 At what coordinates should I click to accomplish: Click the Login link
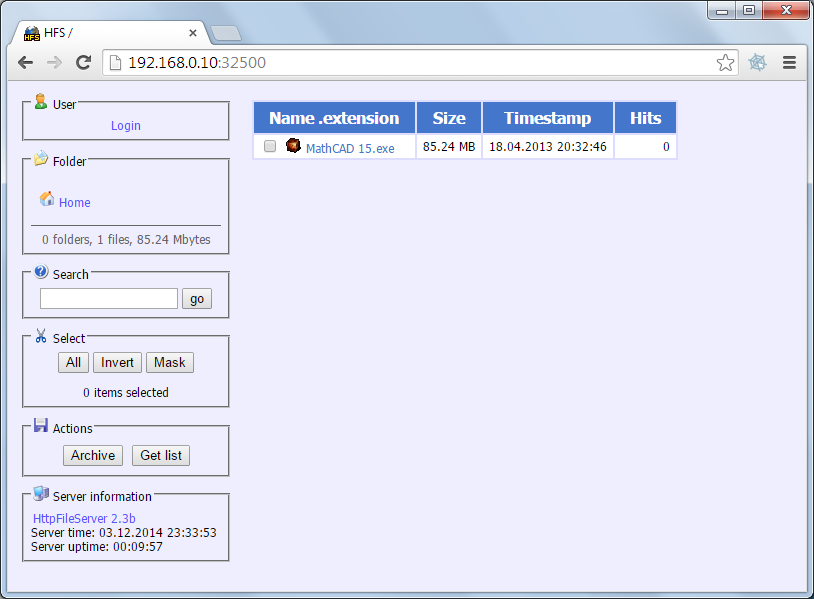click(126, 126)
